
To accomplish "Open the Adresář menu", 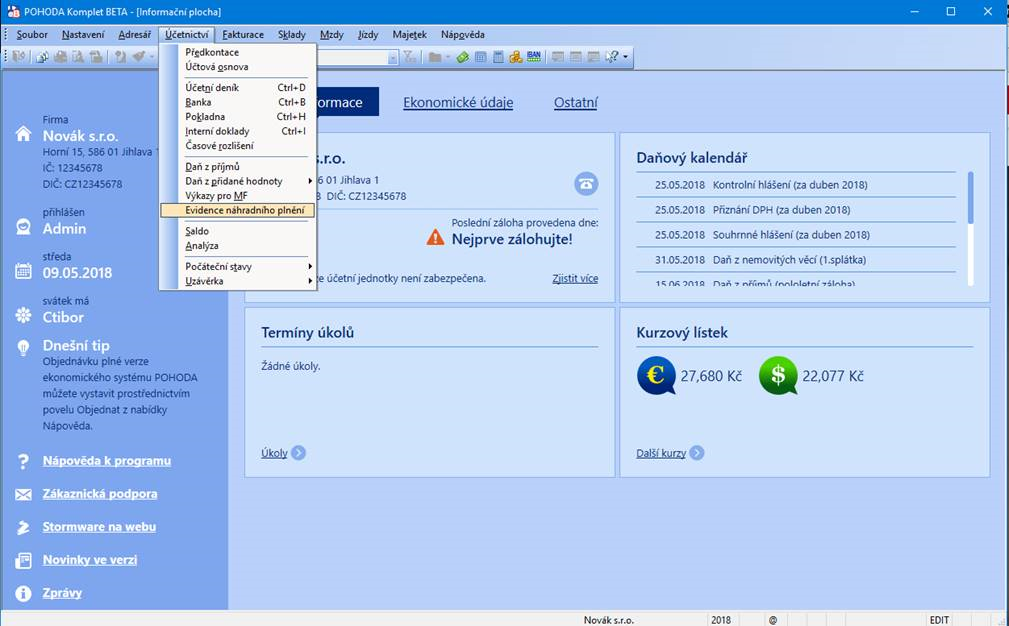I will point(134,35).
